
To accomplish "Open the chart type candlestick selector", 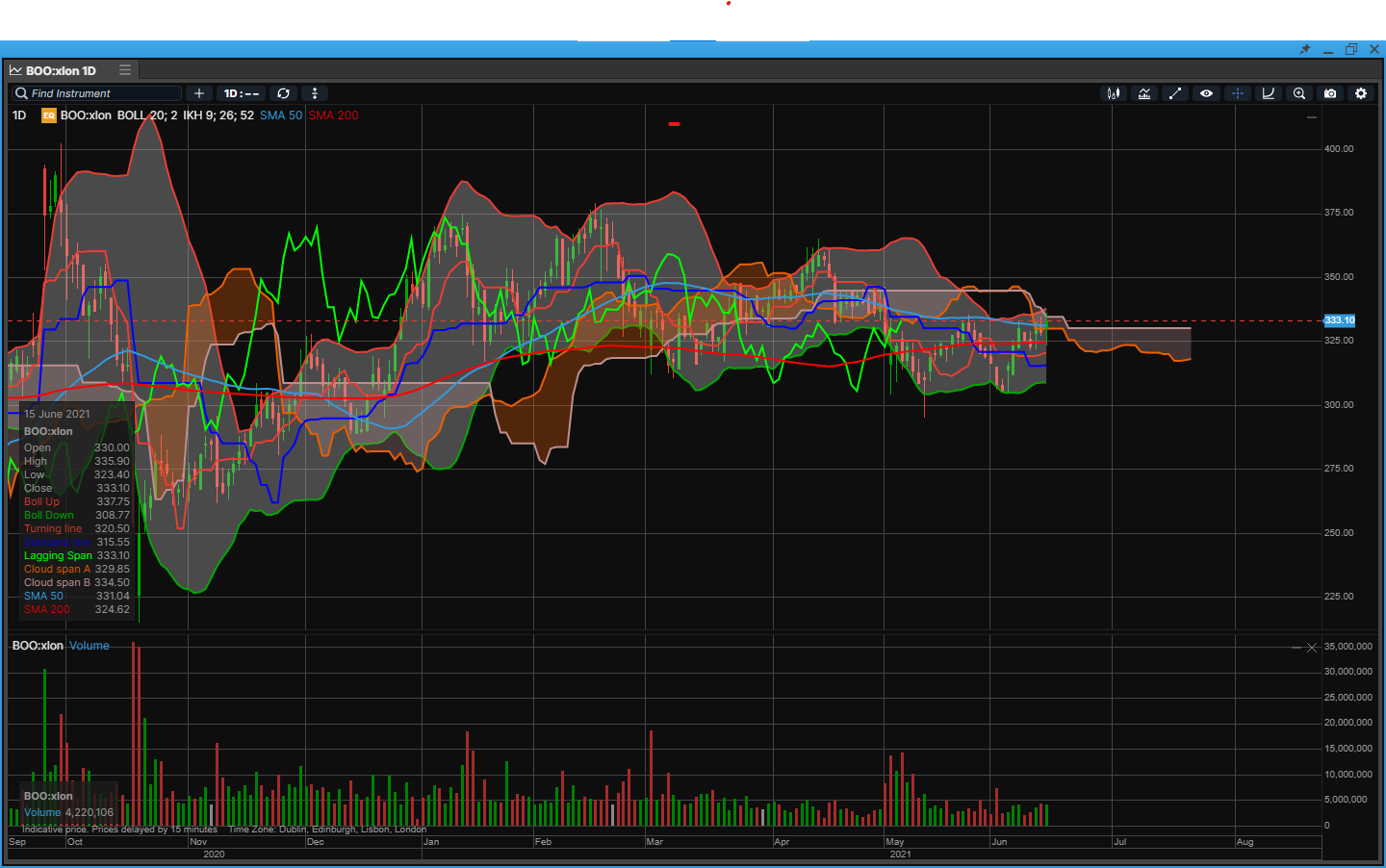I will (x=1114, y=93).
